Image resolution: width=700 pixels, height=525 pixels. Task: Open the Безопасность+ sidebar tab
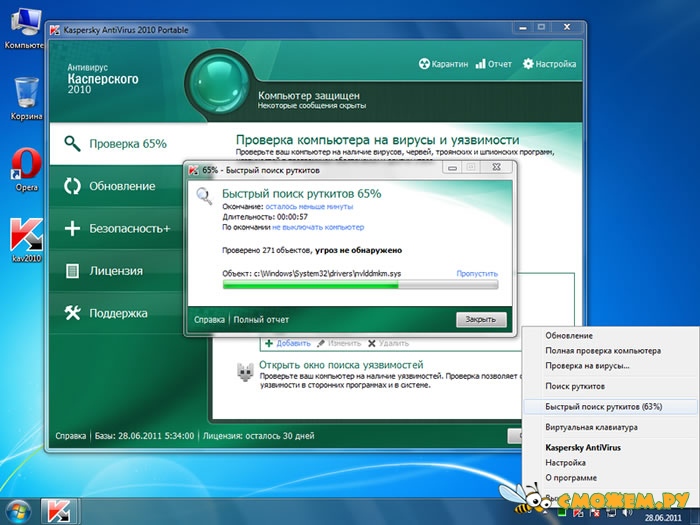tap(116, 229)
